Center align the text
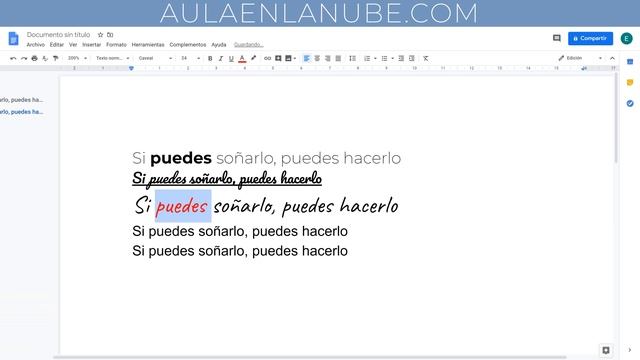 click(317, 58)
